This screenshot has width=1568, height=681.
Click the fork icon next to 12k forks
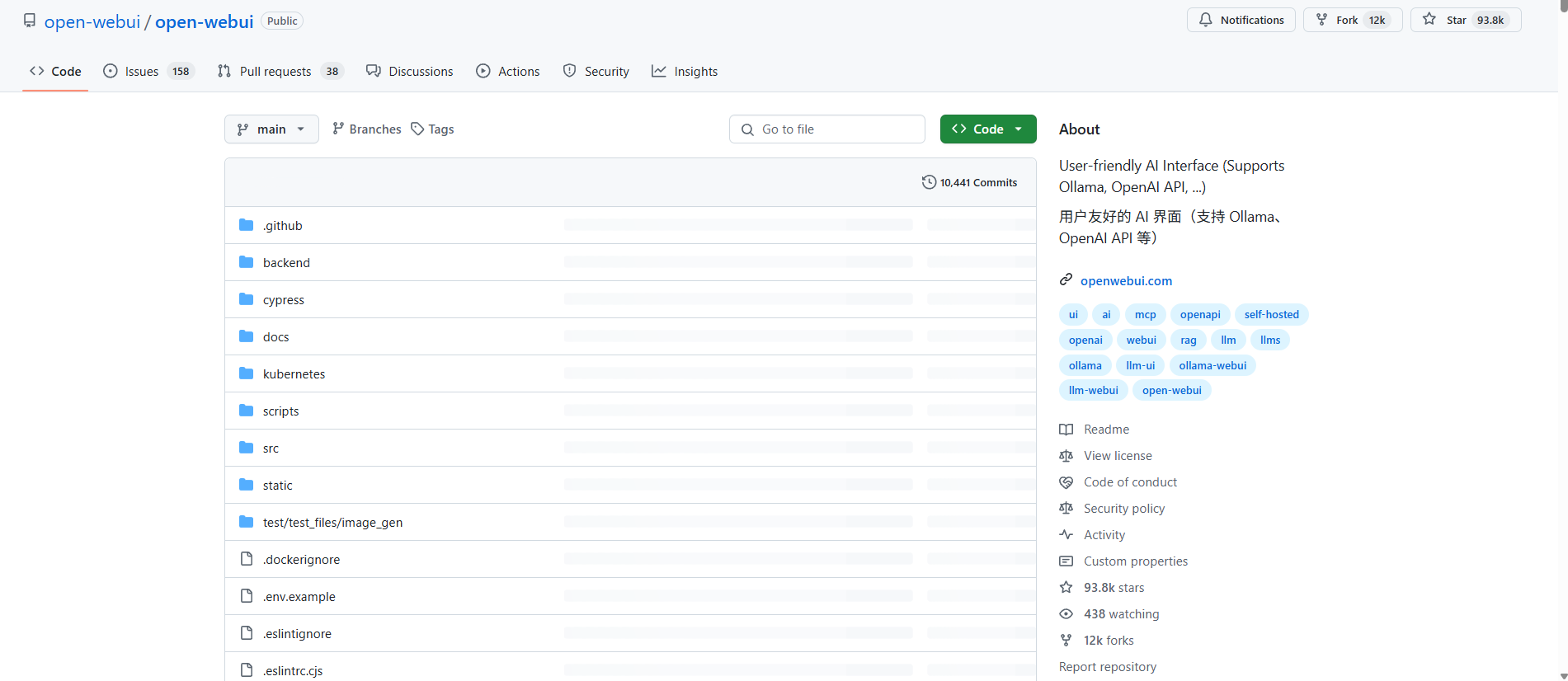coord(1067,641)
